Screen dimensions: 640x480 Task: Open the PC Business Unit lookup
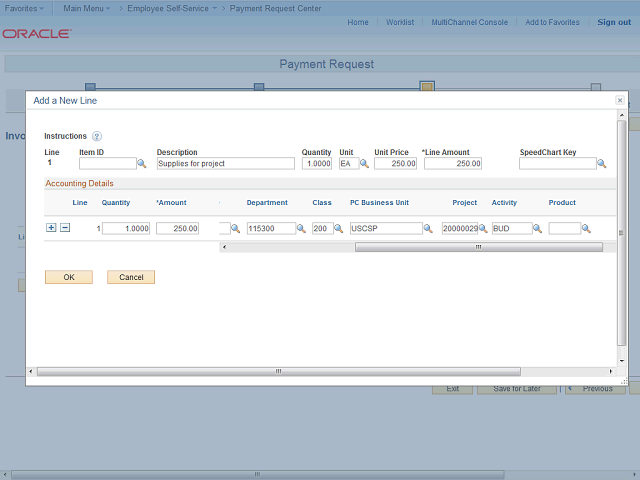tap(428, 228)
